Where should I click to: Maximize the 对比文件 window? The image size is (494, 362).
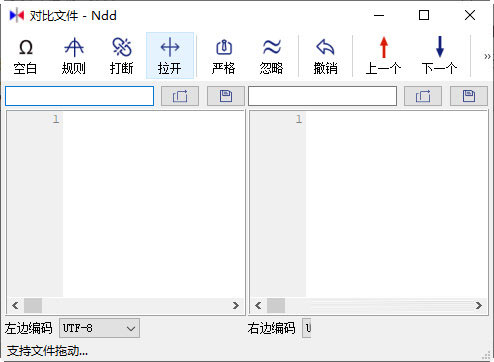click(424, 15)
